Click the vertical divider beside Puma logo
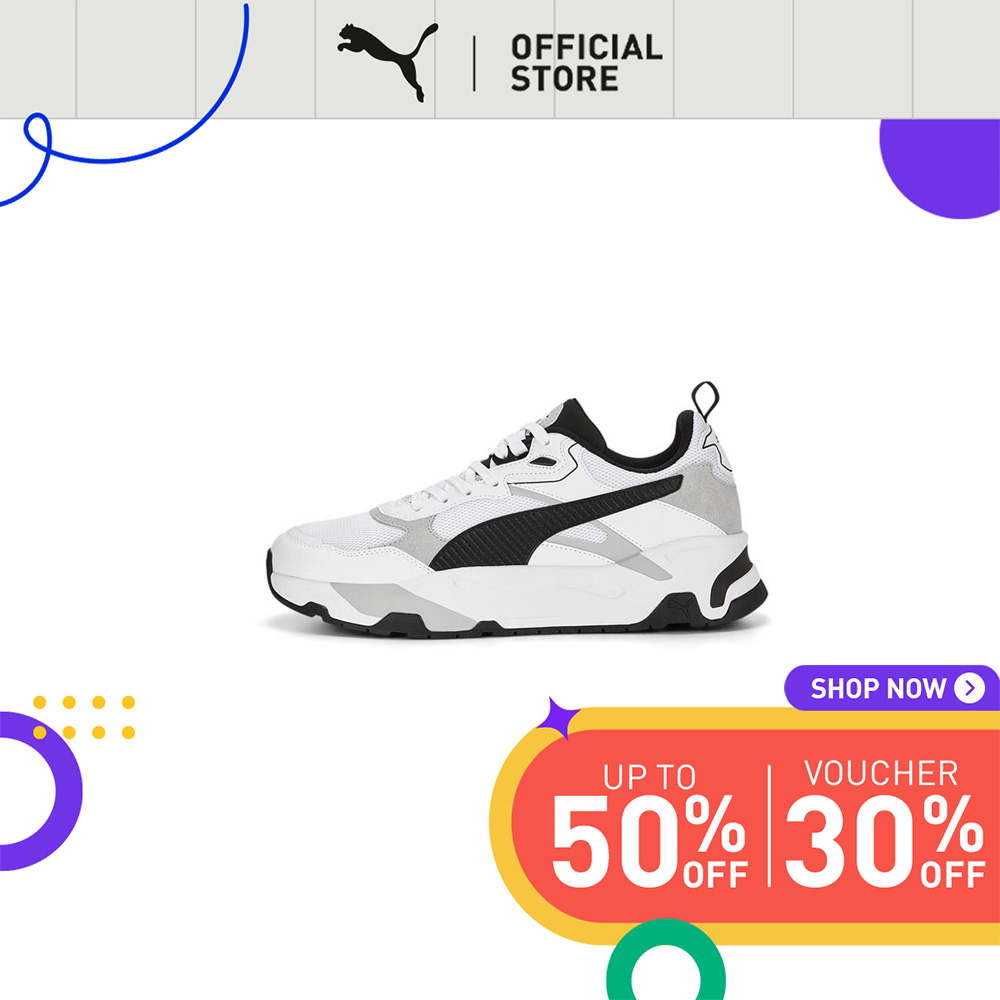Image resolution: width=1000 pixels, height=1000 pixels. pyautogui.click(x=474, y=63)
